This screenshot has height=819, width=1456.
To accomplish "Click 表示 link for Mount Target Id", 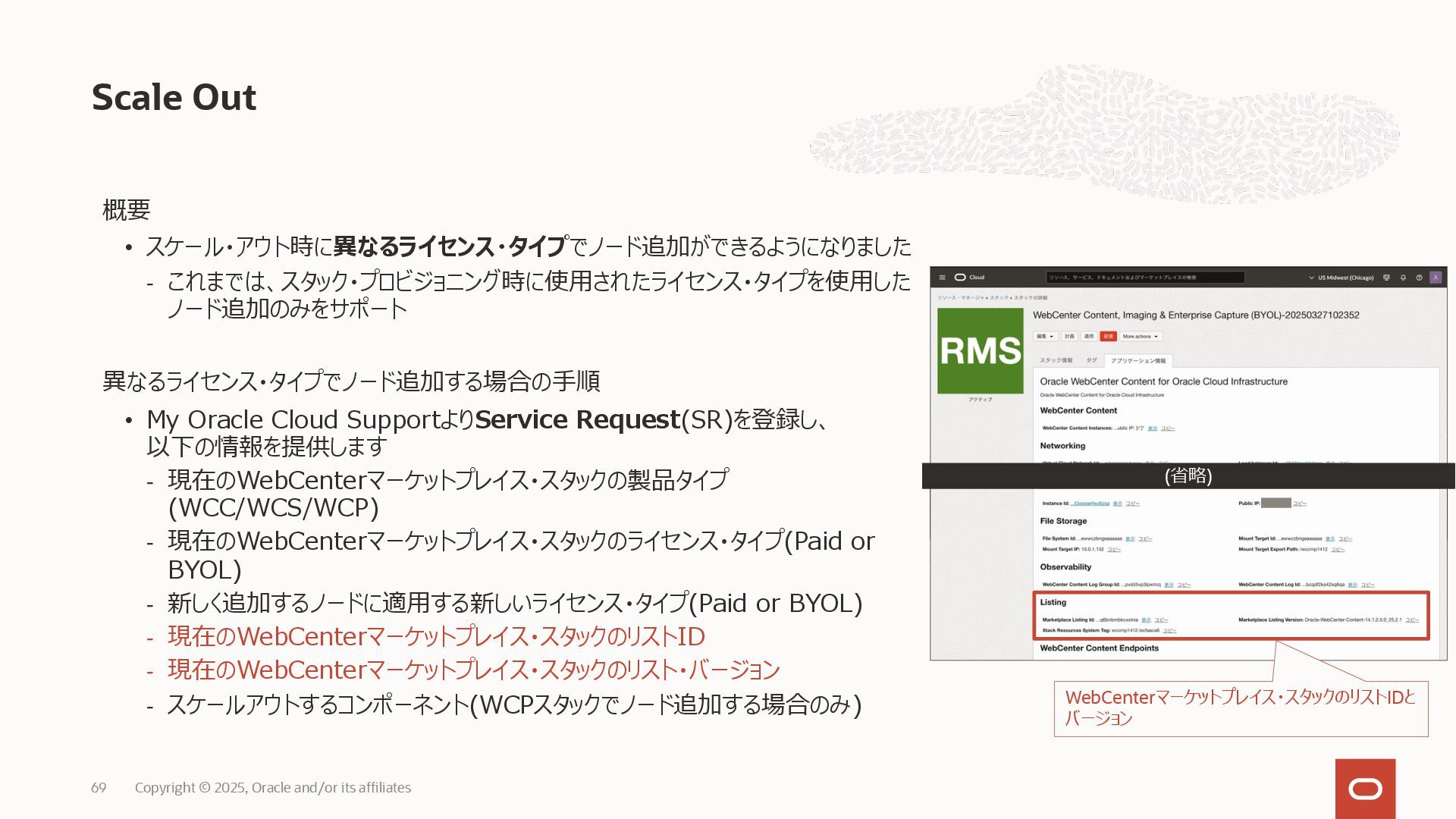I will (1330, 539).
